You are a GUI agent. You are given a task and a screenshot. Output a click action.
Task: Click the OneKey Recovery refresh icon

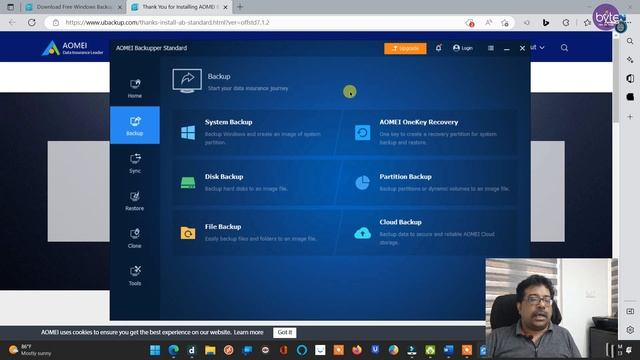click(x=362, y=133)
